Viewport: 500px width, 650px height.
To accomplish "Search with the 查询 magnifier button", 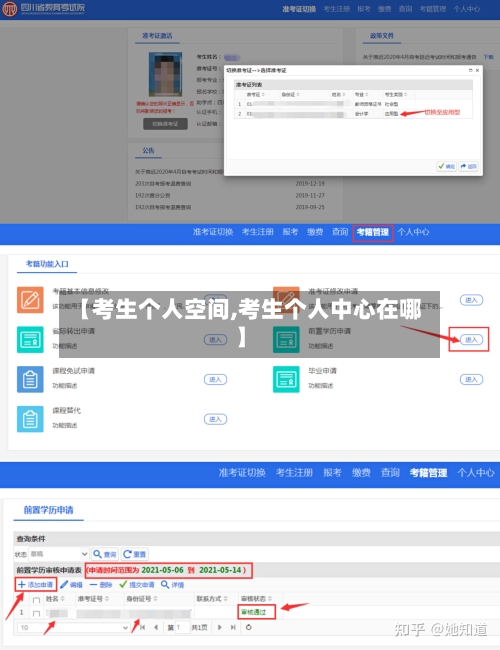I will (105, 554).
